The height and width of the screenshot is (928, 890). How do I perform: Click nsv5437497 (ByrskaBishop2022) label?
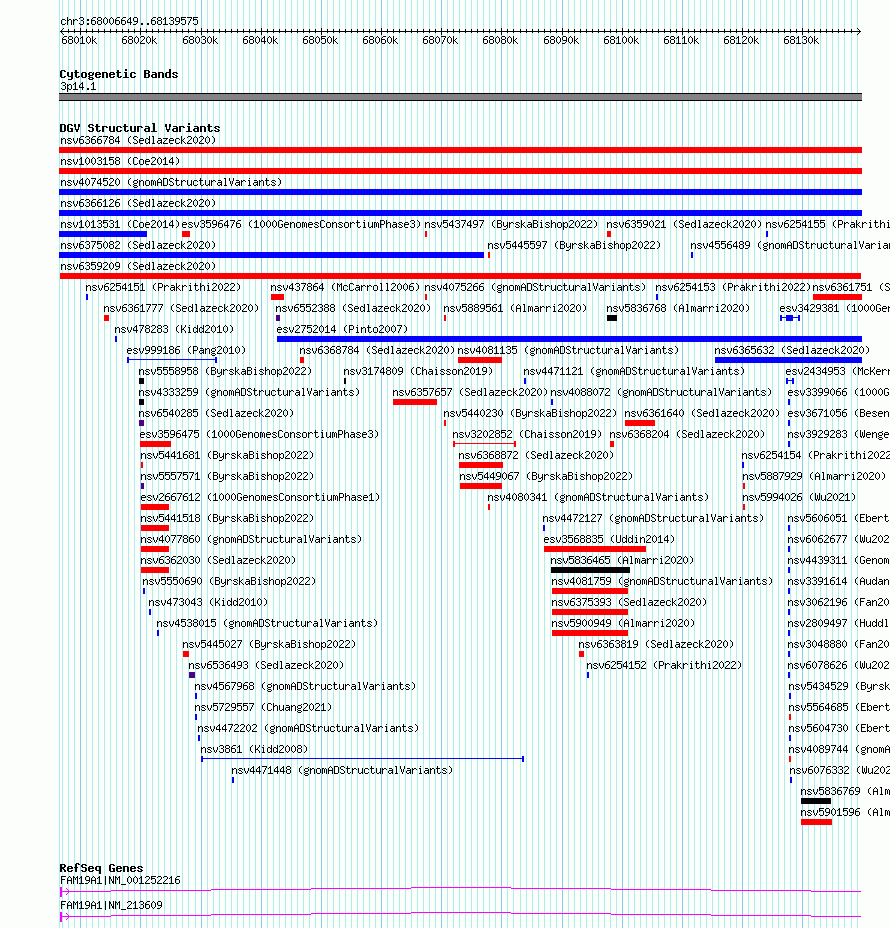pyautogui.click(x=511, y=224)
